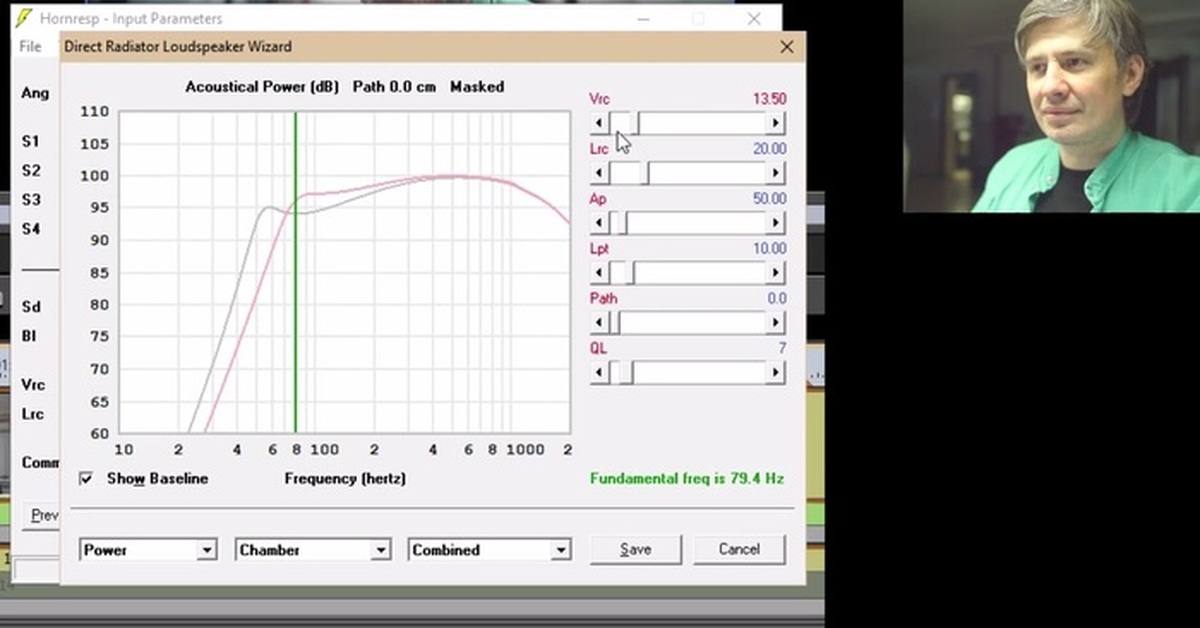The height and width of the screenshot is (628, 1200).
Task: Click Vrc slider left arrow
Action: coord(600,123)
